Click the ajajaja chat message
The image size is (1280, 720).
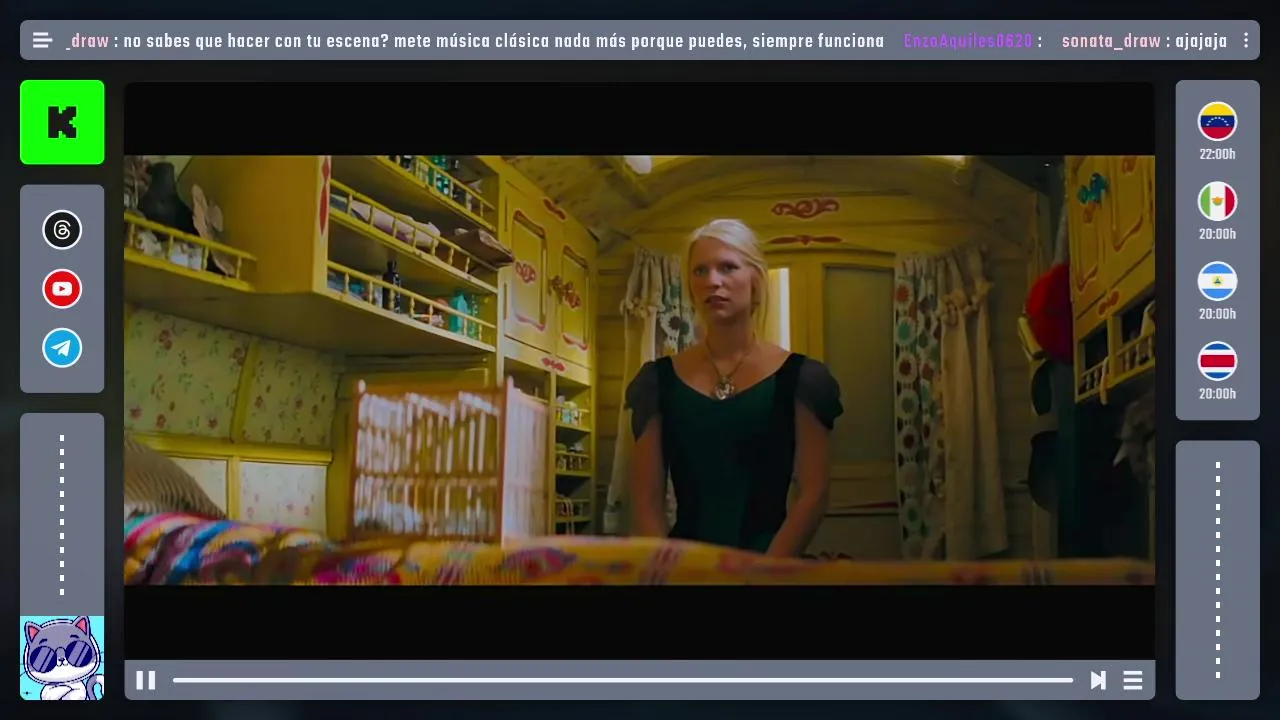pyautogui.click(x=1201, y=41)
